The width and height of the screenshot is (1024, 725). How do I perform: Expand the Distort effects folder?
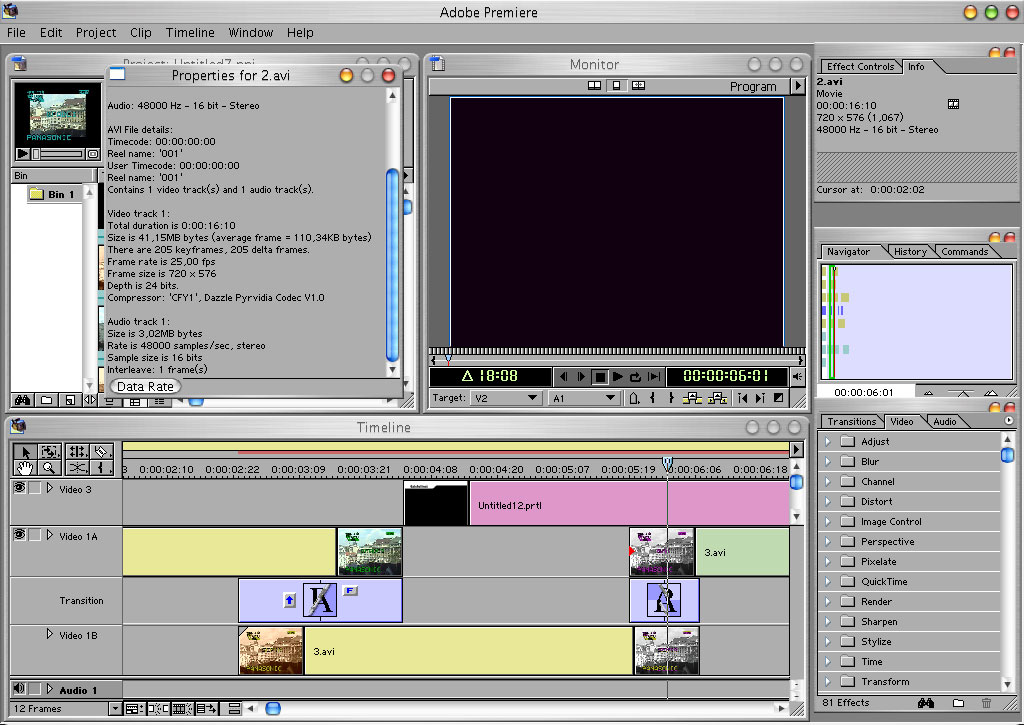pos(828,502)
